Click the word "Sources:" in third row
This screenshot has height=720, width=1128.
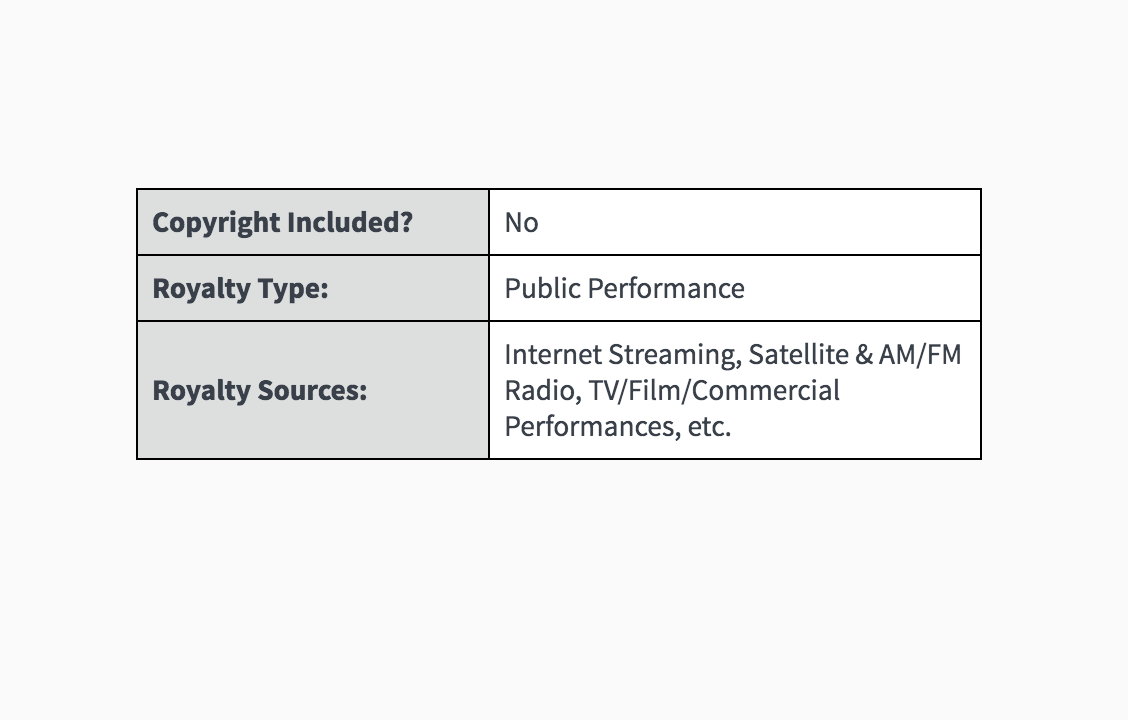(x=311, y=390)
